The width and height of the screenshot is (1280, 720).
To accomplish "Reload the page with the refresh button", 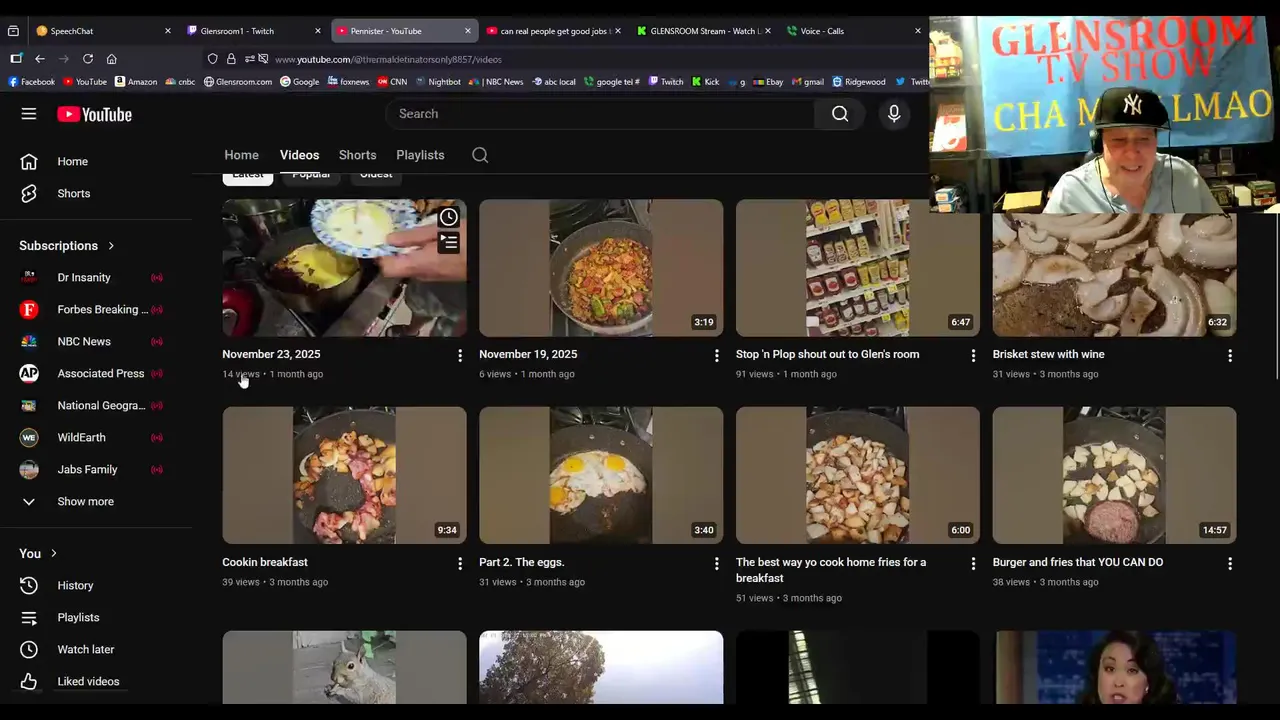I will (x=88, y=59).
